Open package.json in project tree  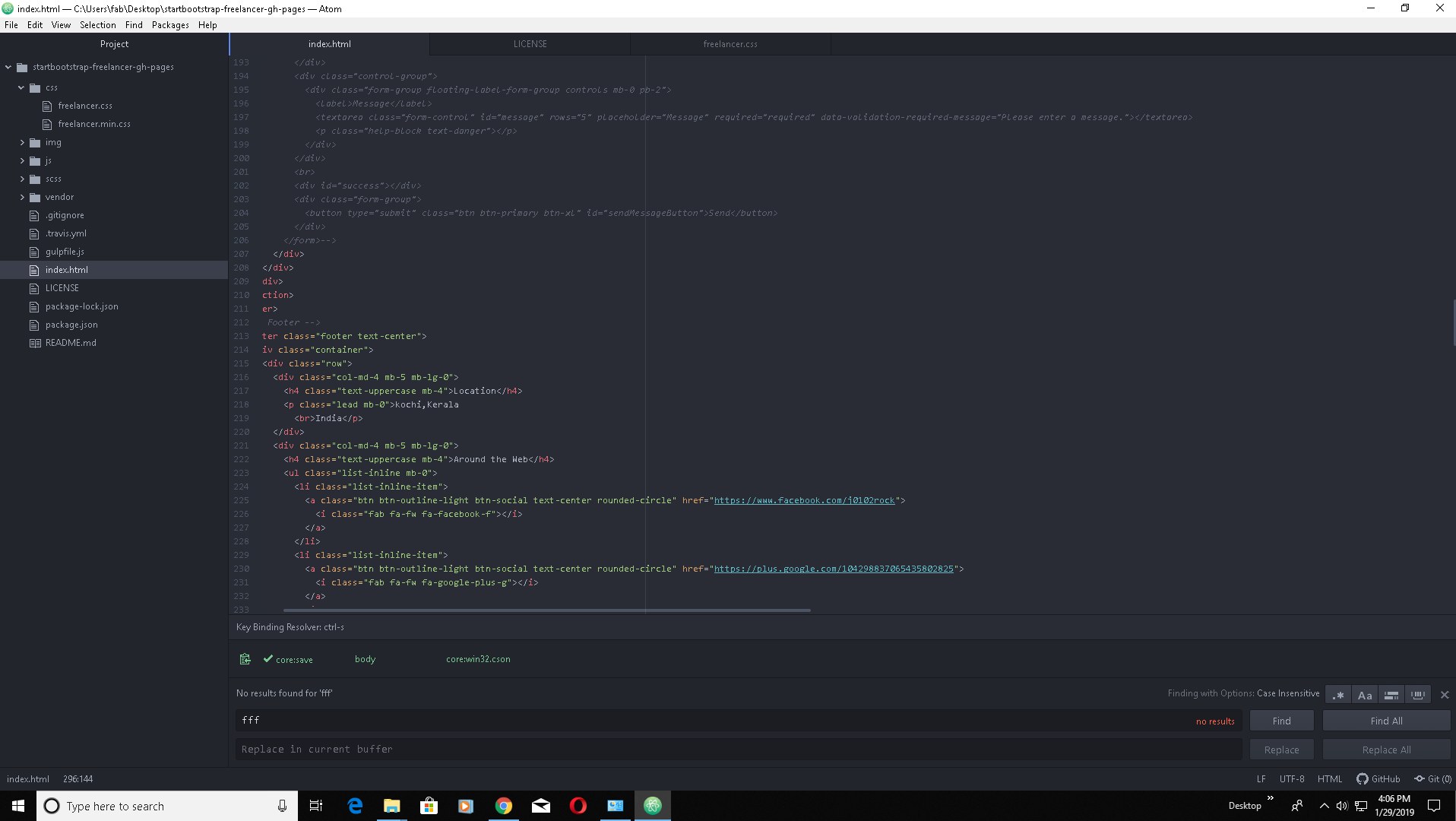pos(71,325)
